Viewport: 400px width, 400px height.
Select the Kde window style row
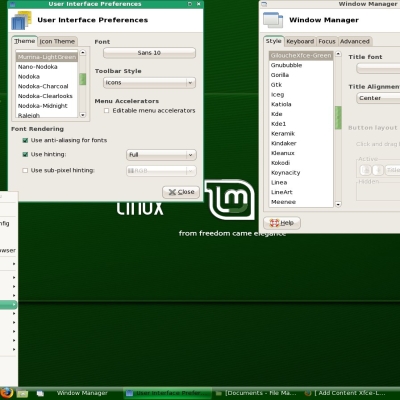pos(301,114)
